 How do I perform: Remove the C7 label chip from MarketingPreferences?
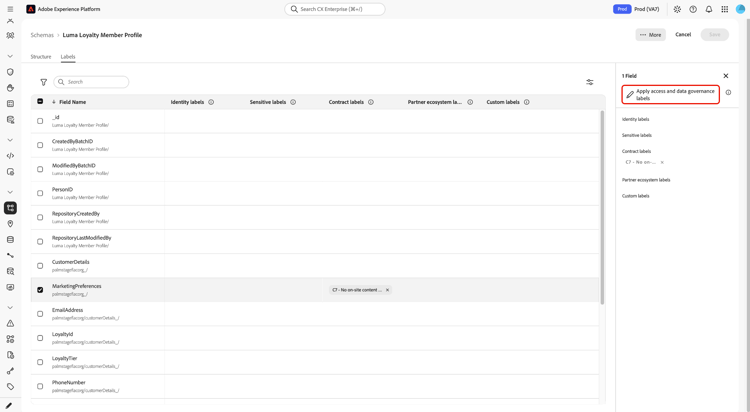pyautogui.click(x=387, y=290)
